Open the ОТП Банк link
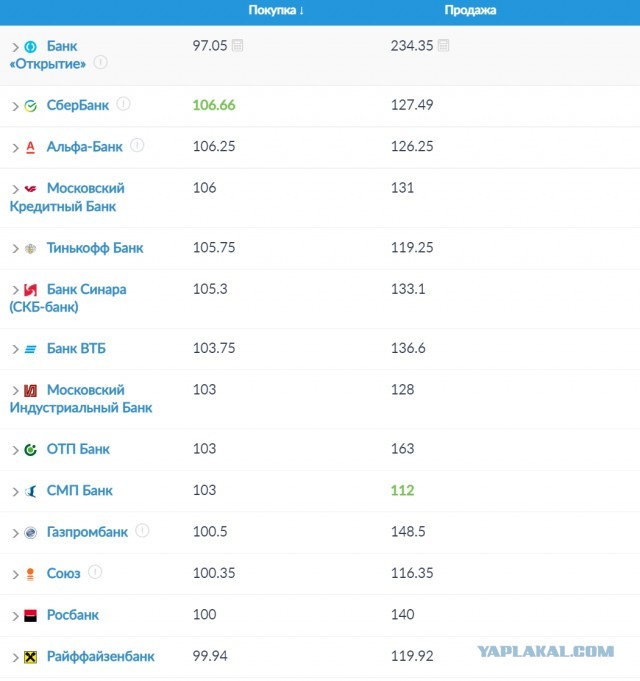The image size is (640, 681). [78, 450]
